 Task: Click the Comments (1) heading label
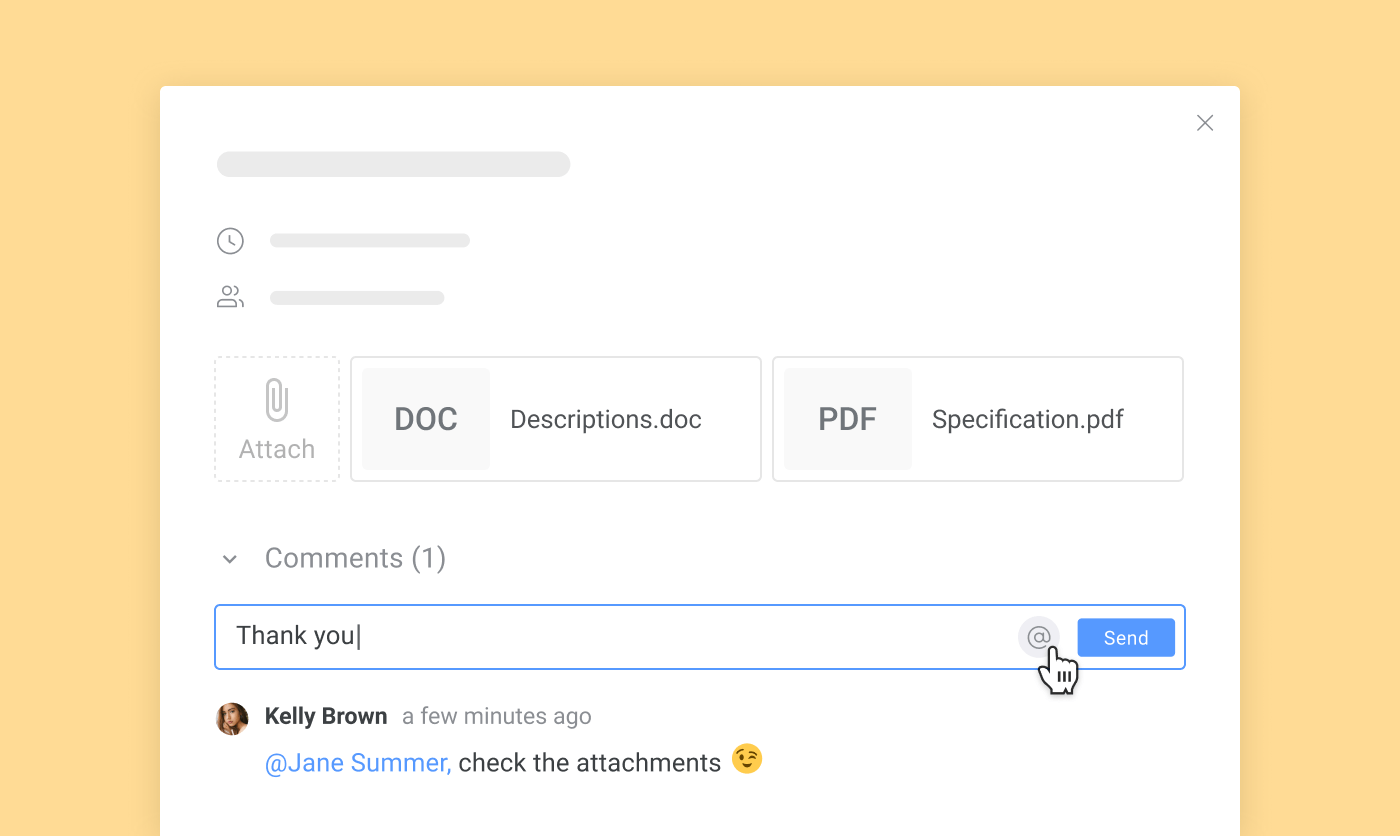coord(355,558)
